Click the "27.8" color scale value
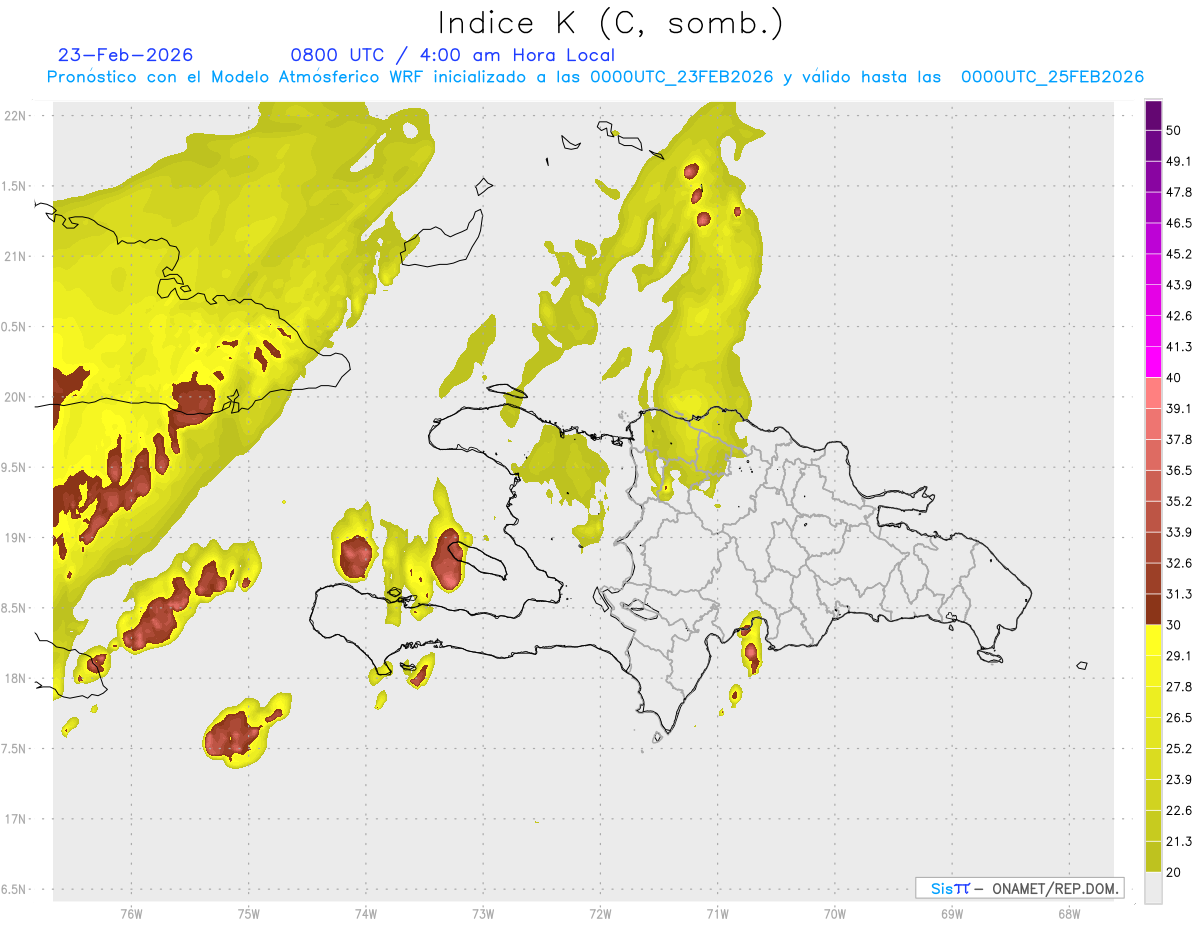Screen dimensions: 1200x927 click(x=1179, y=687)
